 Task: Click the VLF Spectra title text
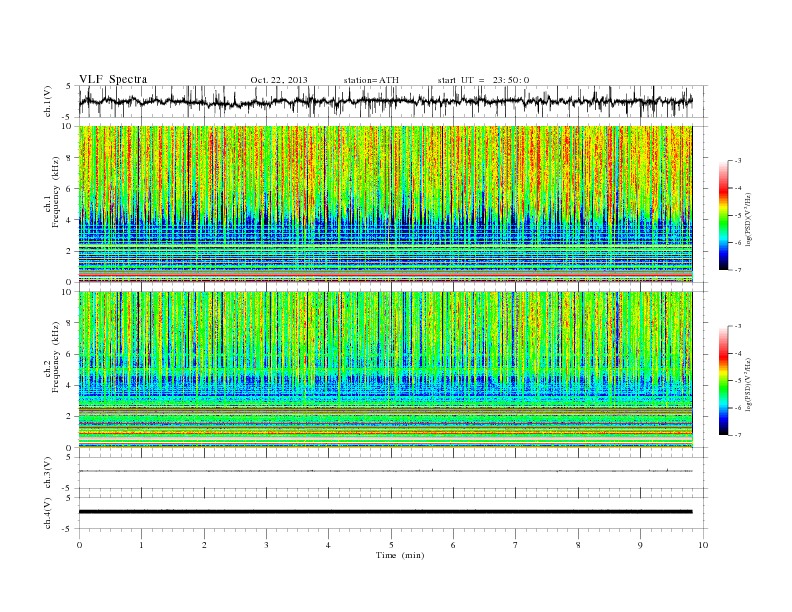(113, 79)
